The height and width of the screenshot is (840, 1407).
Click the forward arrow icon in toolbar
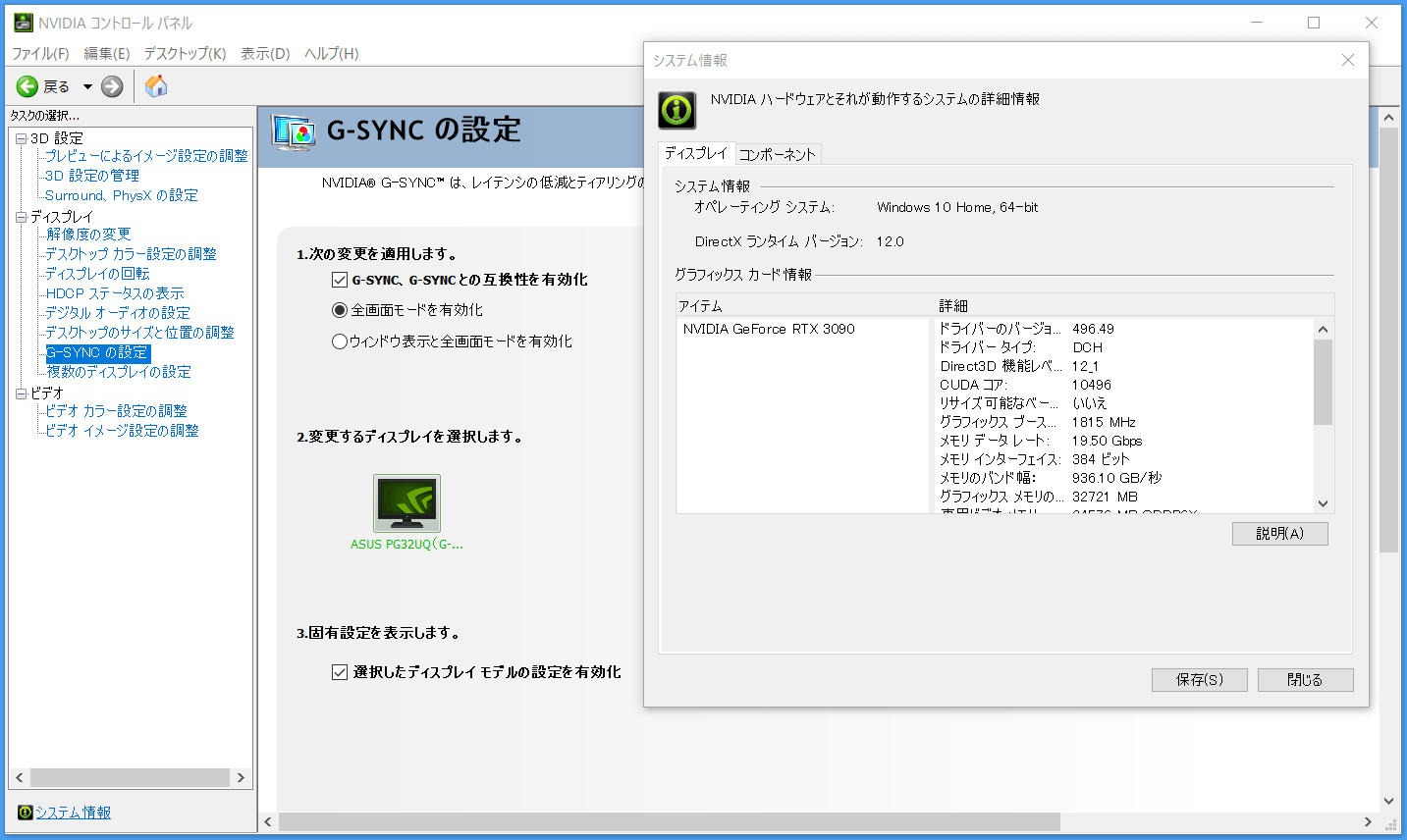tap(113, 86)
